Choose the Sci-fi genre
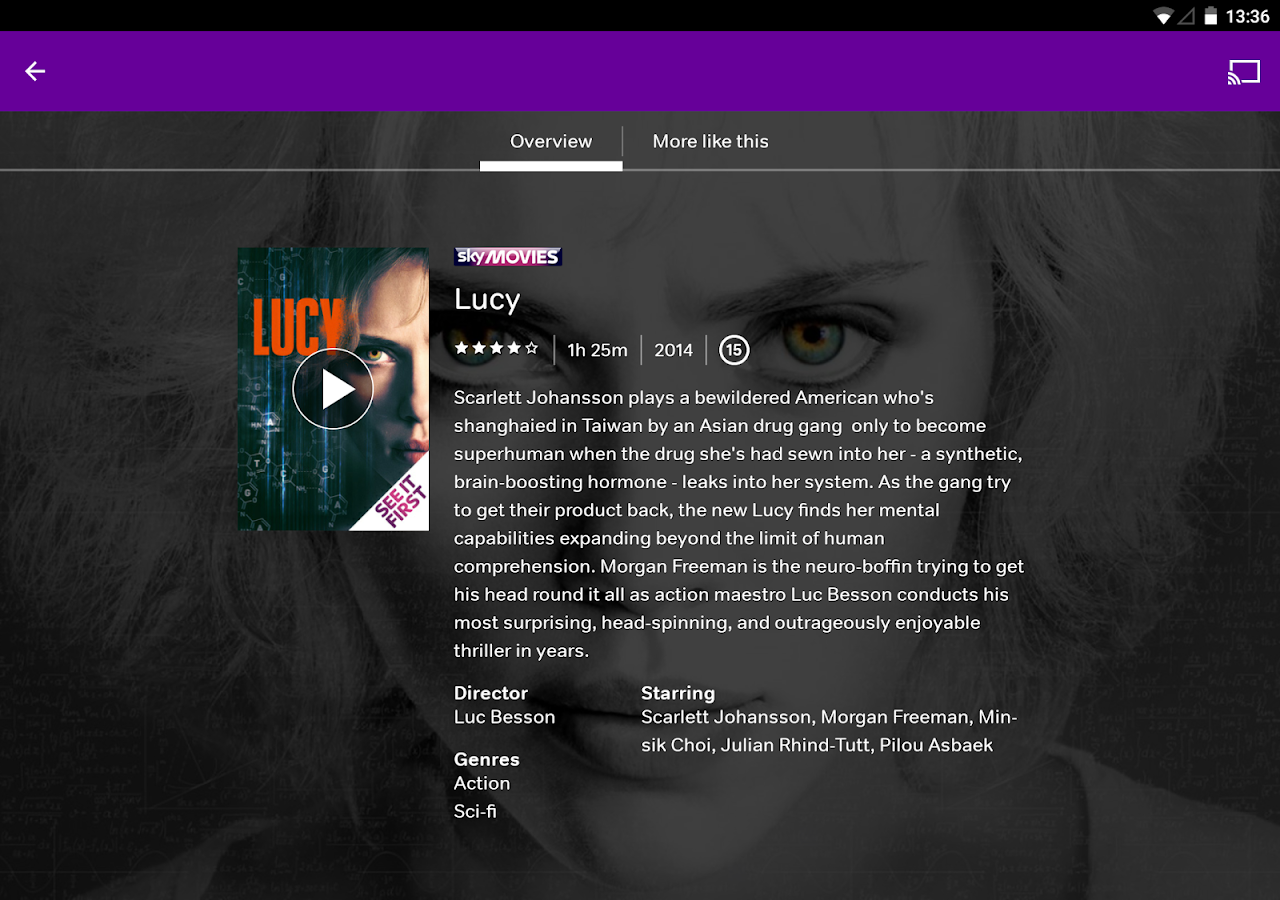 475,811
